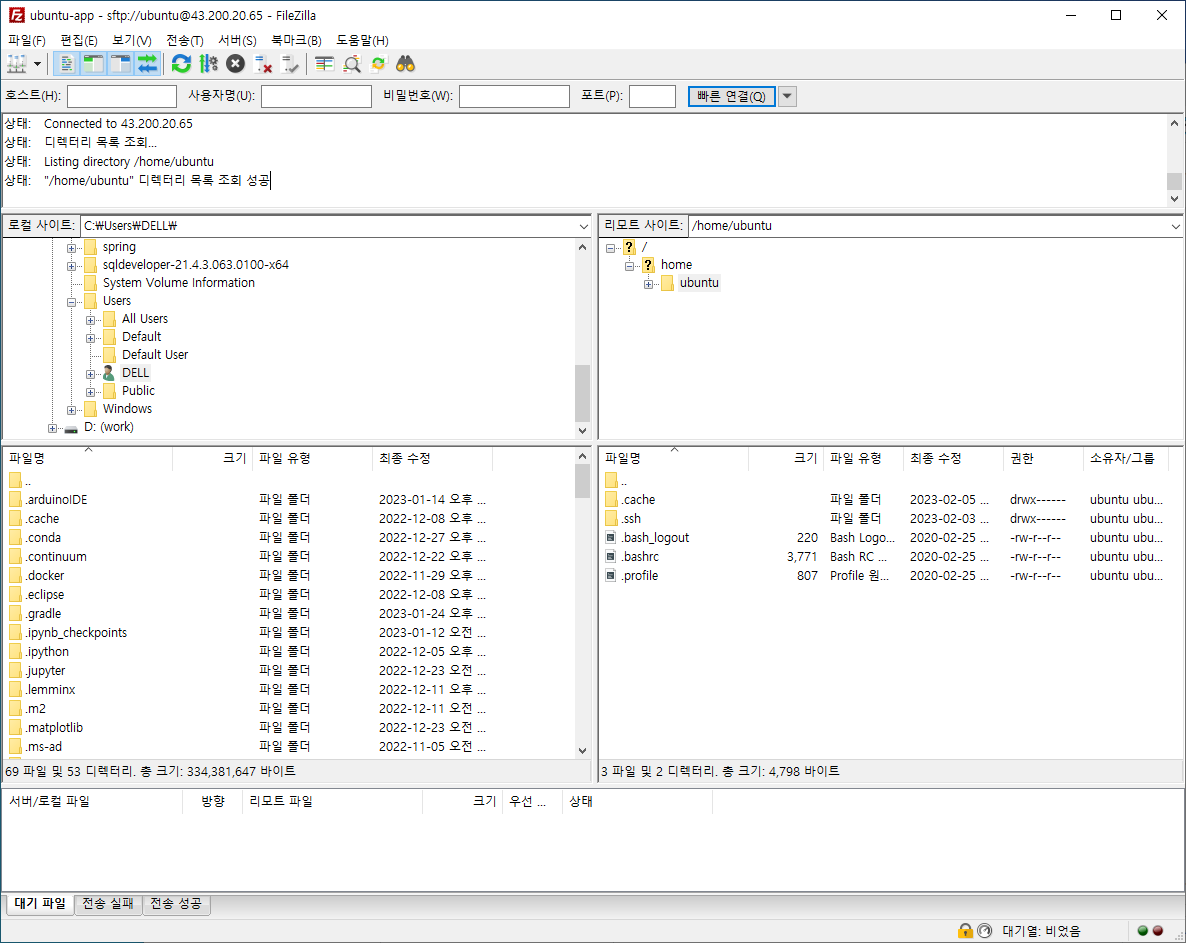This screenshot has width=1186, height=943.
Task: Open the 파일(F) menu
Action: click(26, 40)
